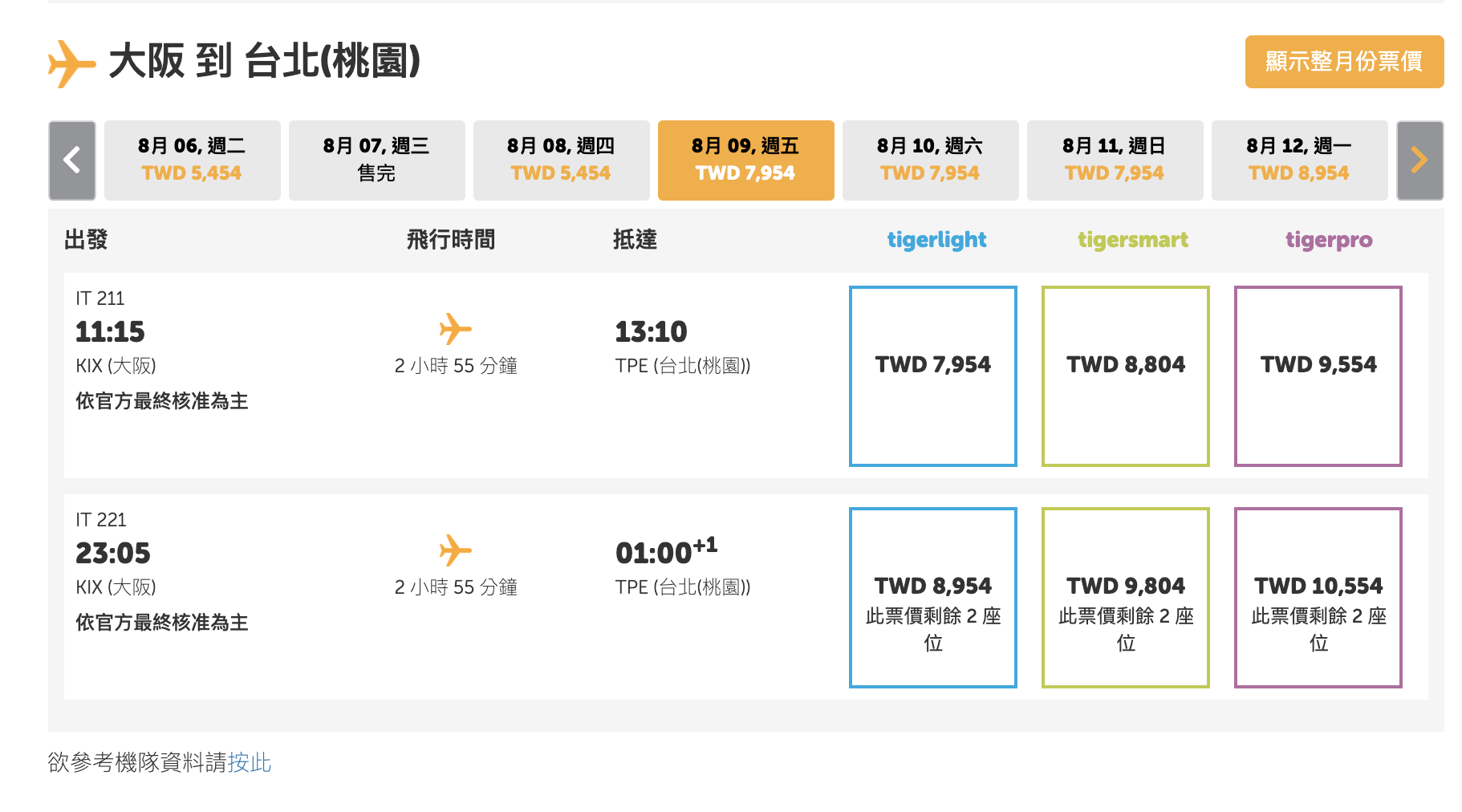Click the 大阪 到 台北(桃園) heading
The width and height of the screenshot is (1462, 812).
[265, 62]
